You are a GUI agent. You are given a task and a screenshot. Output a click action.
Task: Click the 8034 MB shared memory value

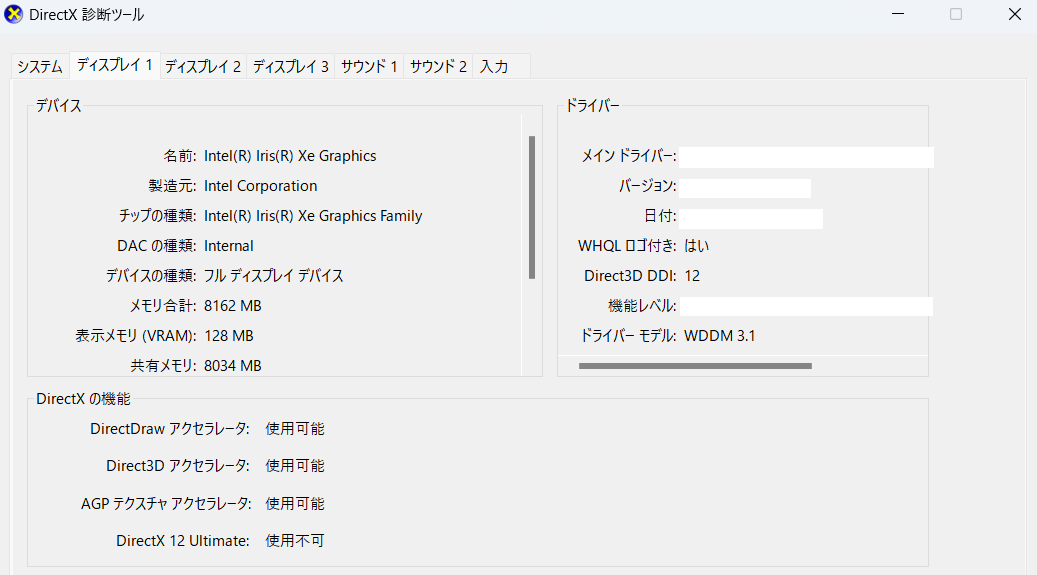232,366
